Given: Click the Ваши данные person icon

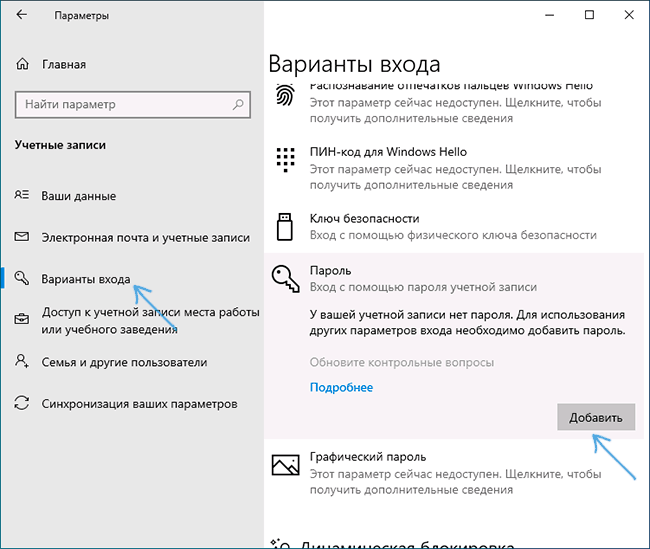Looking at the screenshot, I should point(23,197).
